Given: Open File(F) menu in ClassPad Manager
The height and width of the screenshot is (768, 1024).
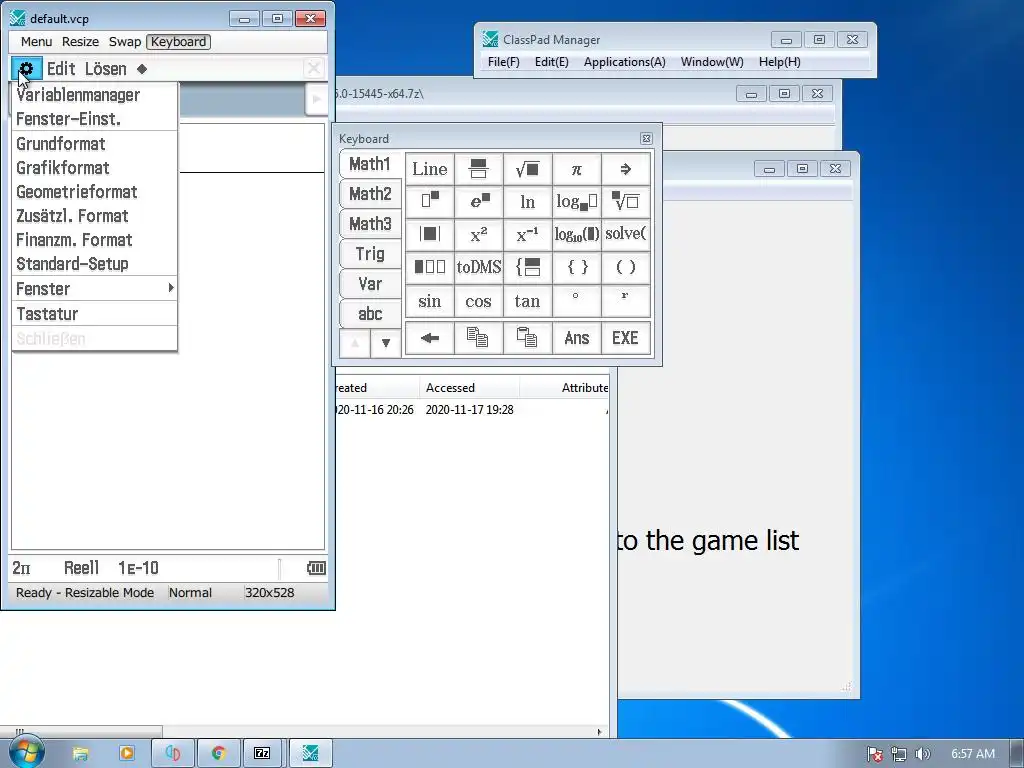Looking at the screenshot, I should 504,62.
